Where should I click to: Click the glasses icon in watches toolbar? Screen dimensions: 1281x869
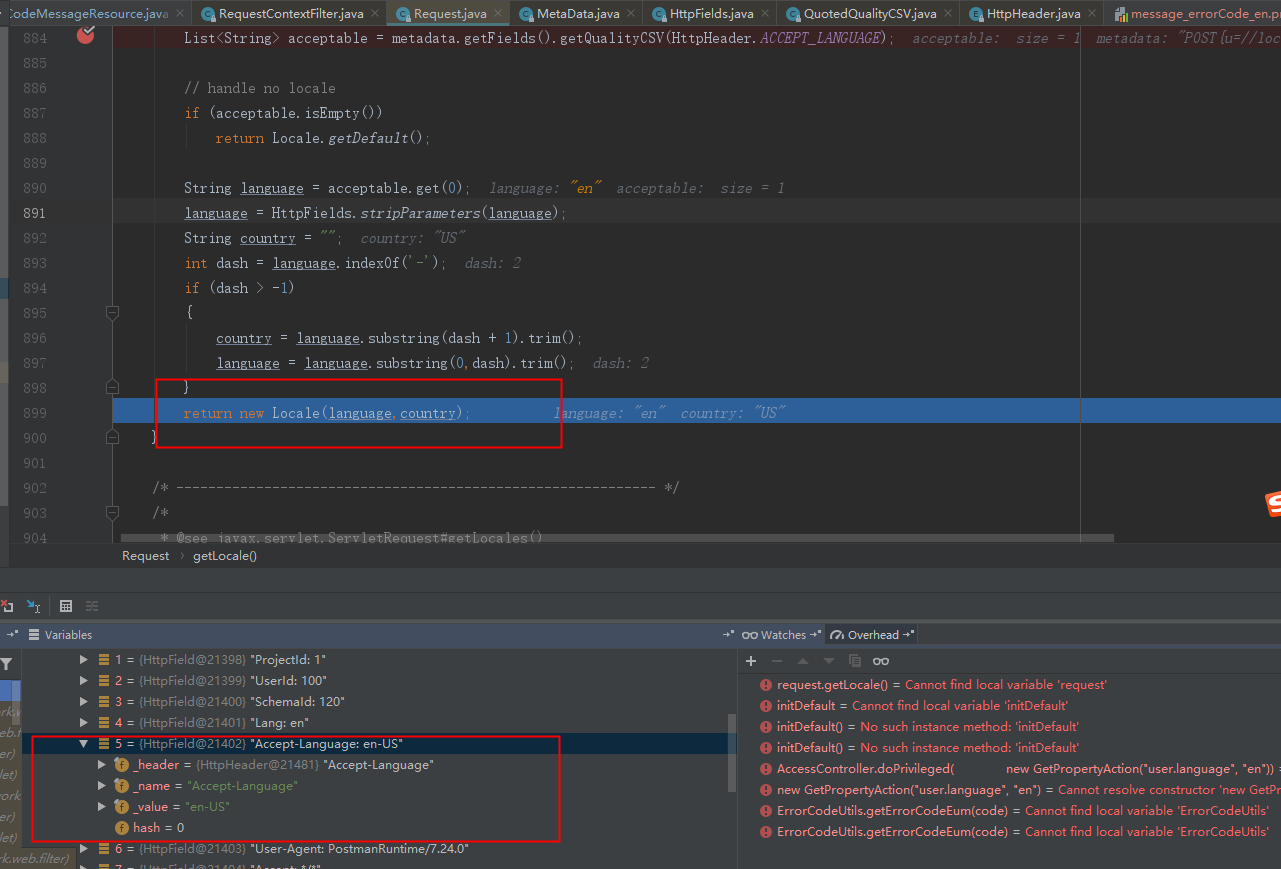tap(880, 661)
